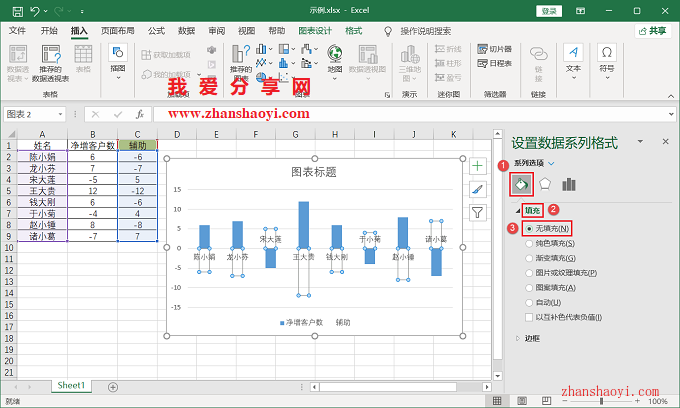Select Solid fill (纯色填充) radio button

click(529, 244)
